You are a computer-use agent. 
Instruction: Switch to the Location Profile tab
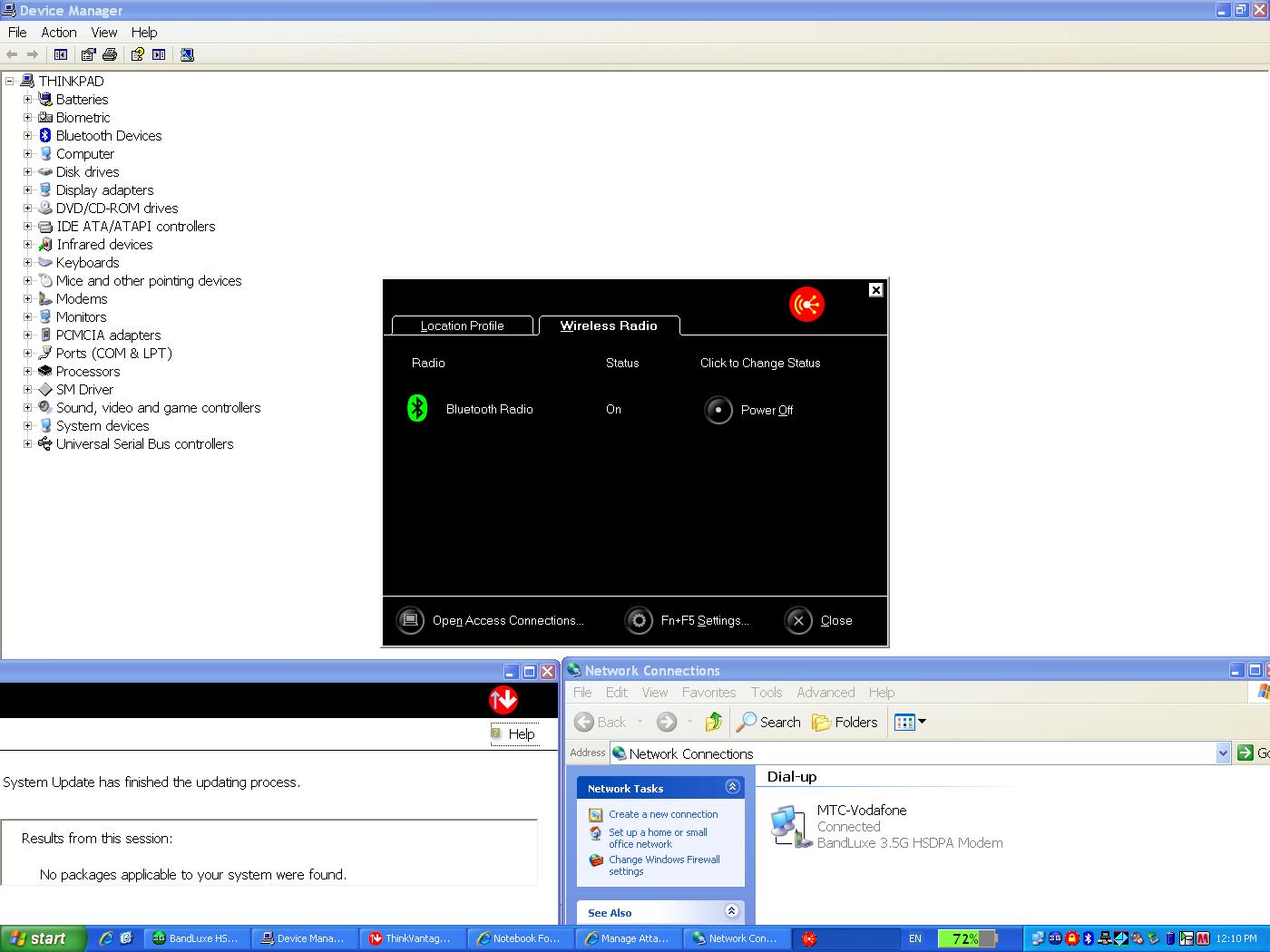click(463, 325)
